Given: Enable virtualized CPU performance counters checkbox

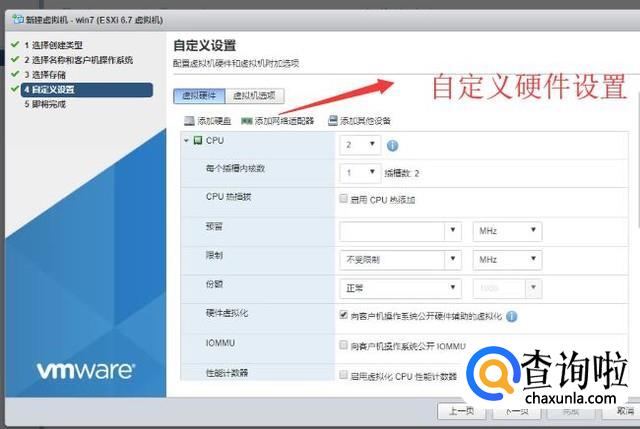Looking at the screenshot, I should [x=343, y=375].
